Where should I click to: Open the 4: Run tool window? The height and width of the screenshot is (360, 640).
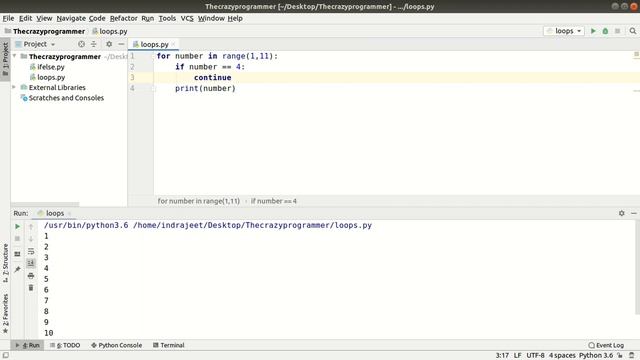pos(27,345)
